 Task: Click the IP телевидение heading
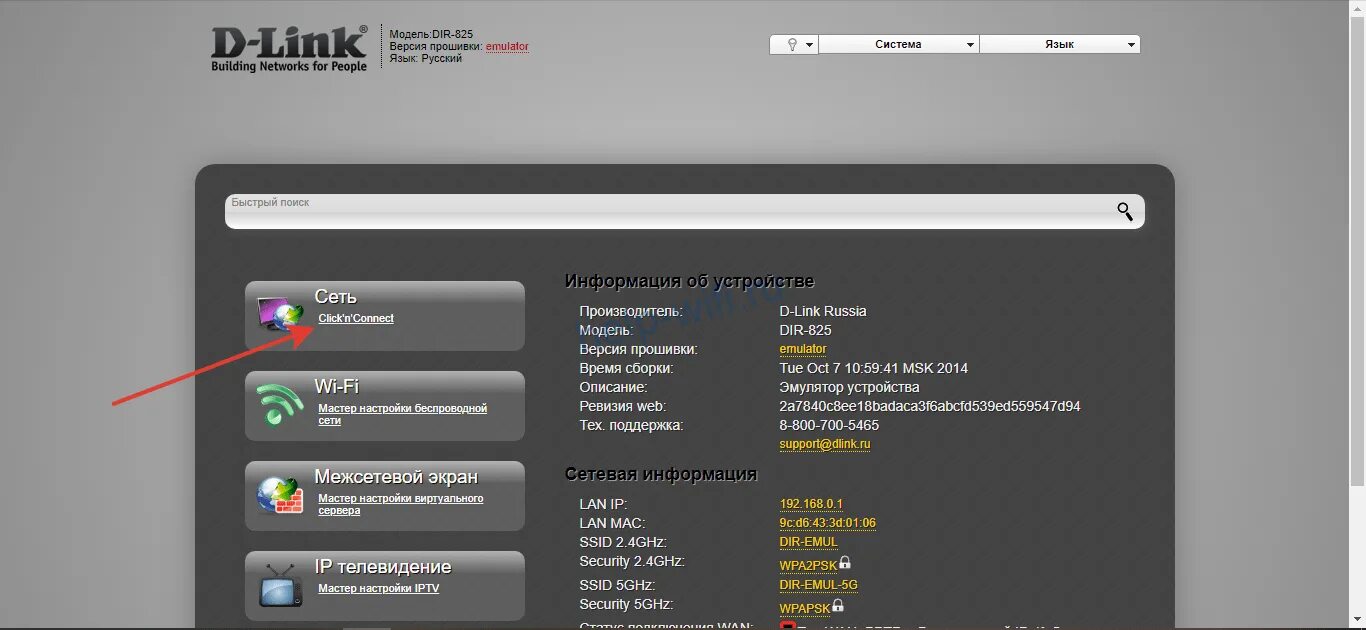tap(383, 567)
